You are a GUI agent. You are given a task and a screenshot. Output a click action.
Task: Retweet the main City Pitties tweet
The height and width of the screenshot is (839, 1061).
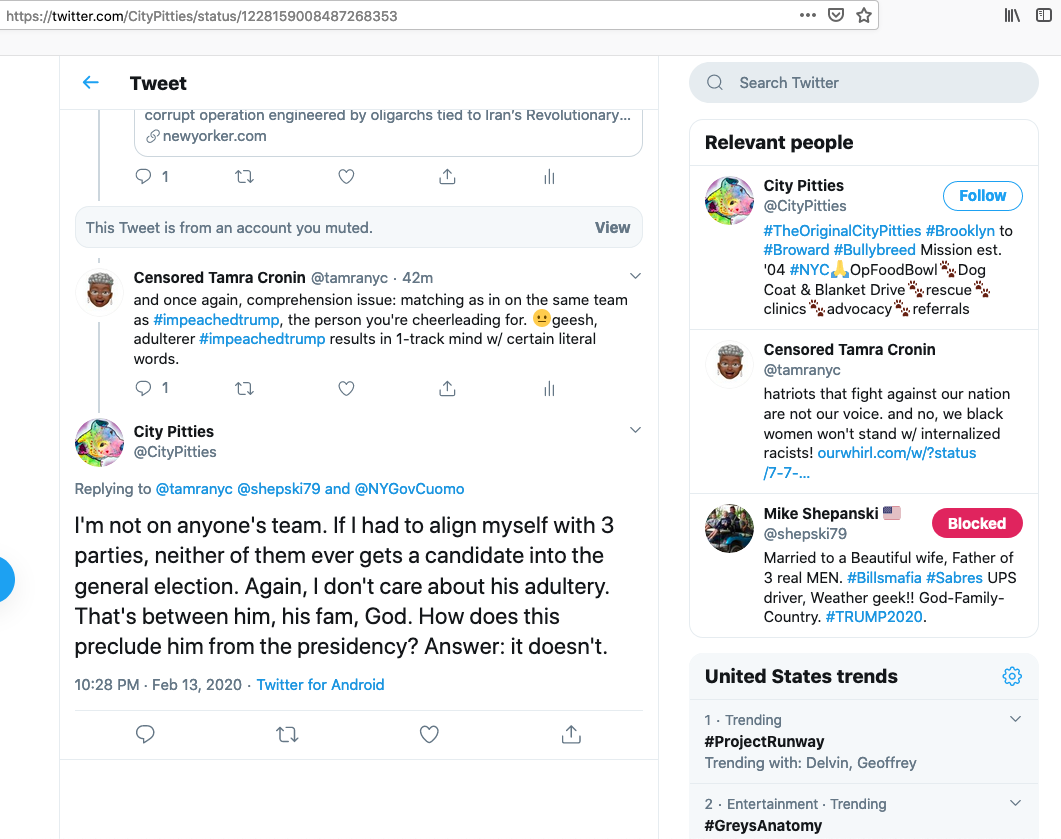click(x=287, y=735)
